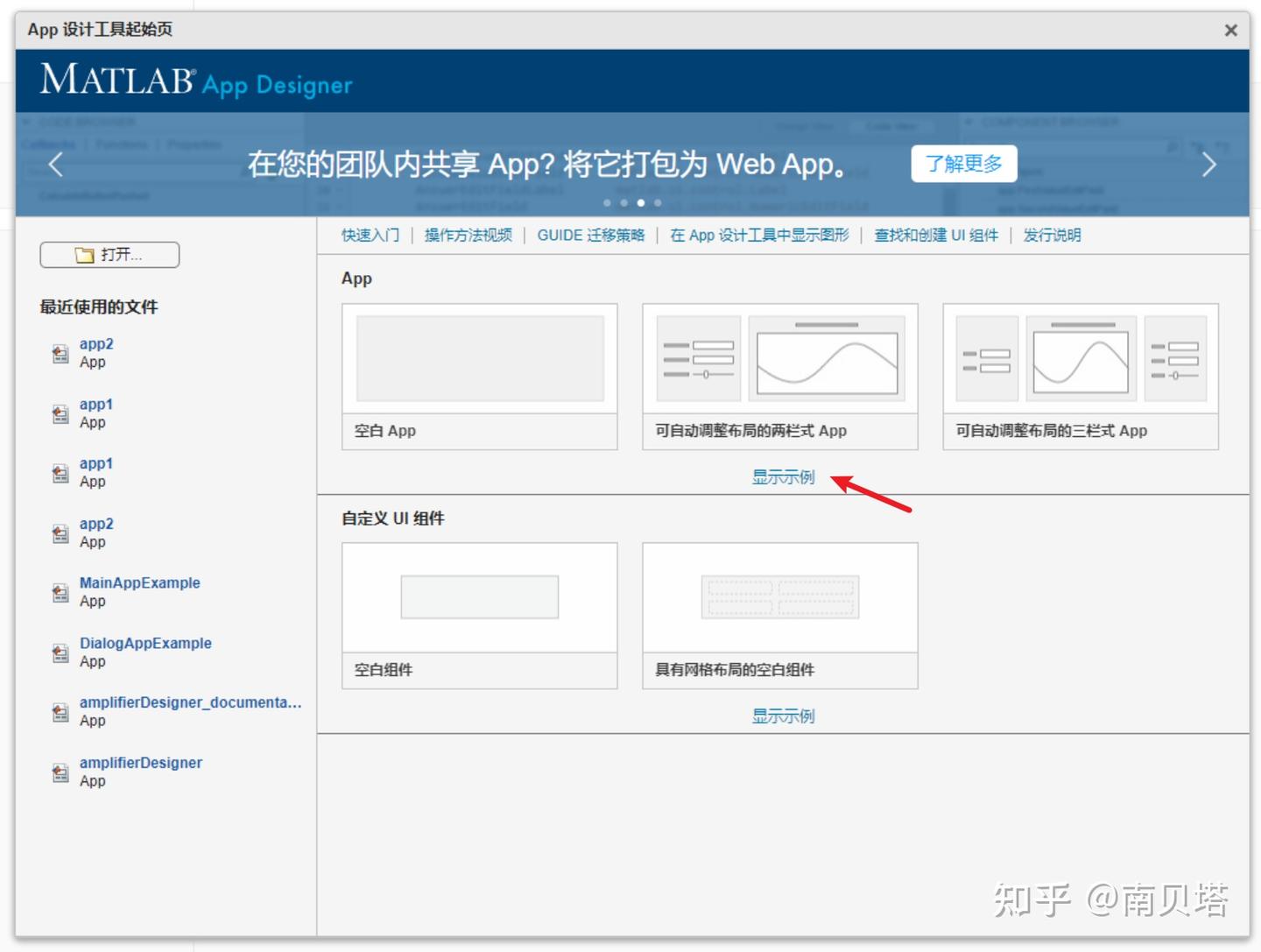Screen dimensions: 1261x952
Task: Click the amplifierDesigner app icon
Action: 59,772
